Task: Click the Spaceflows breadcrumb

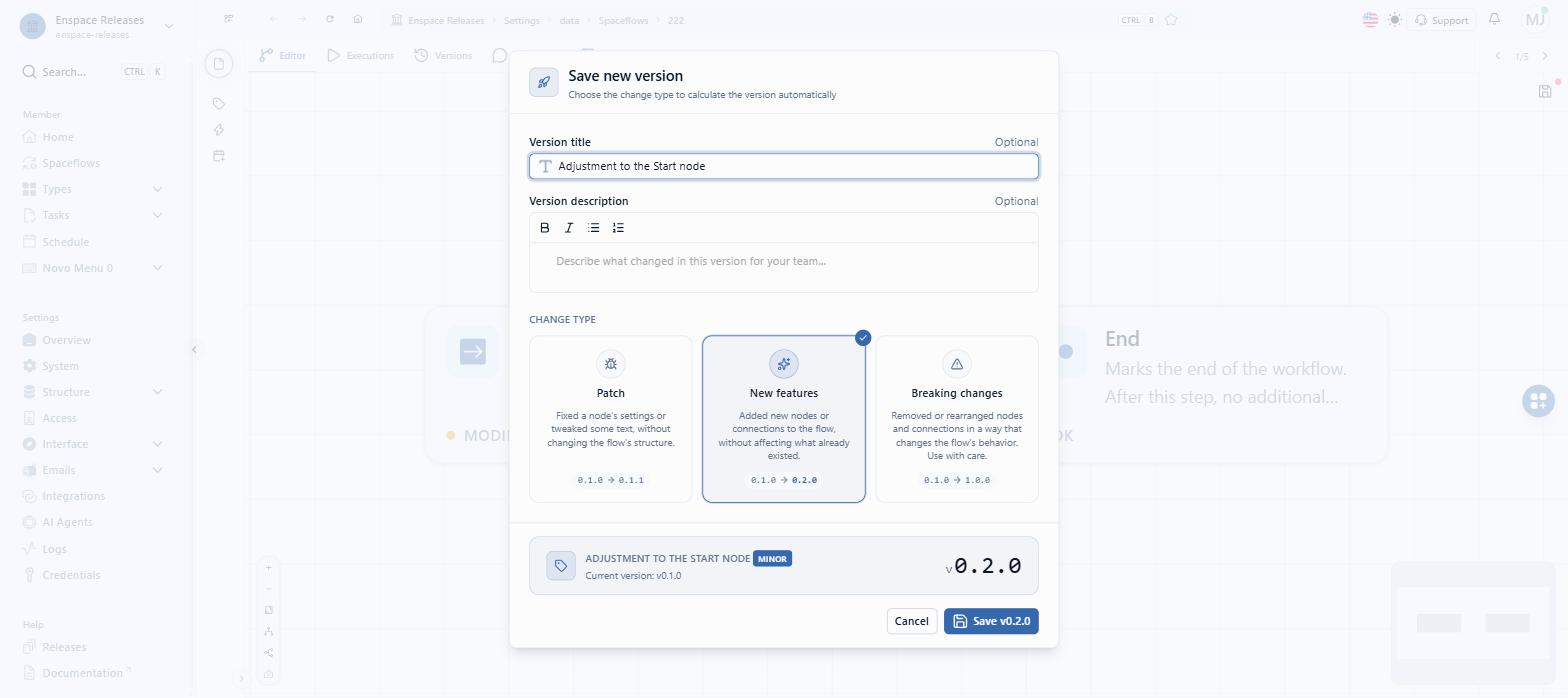Action: pyautogui.click(x=623, y=20)
